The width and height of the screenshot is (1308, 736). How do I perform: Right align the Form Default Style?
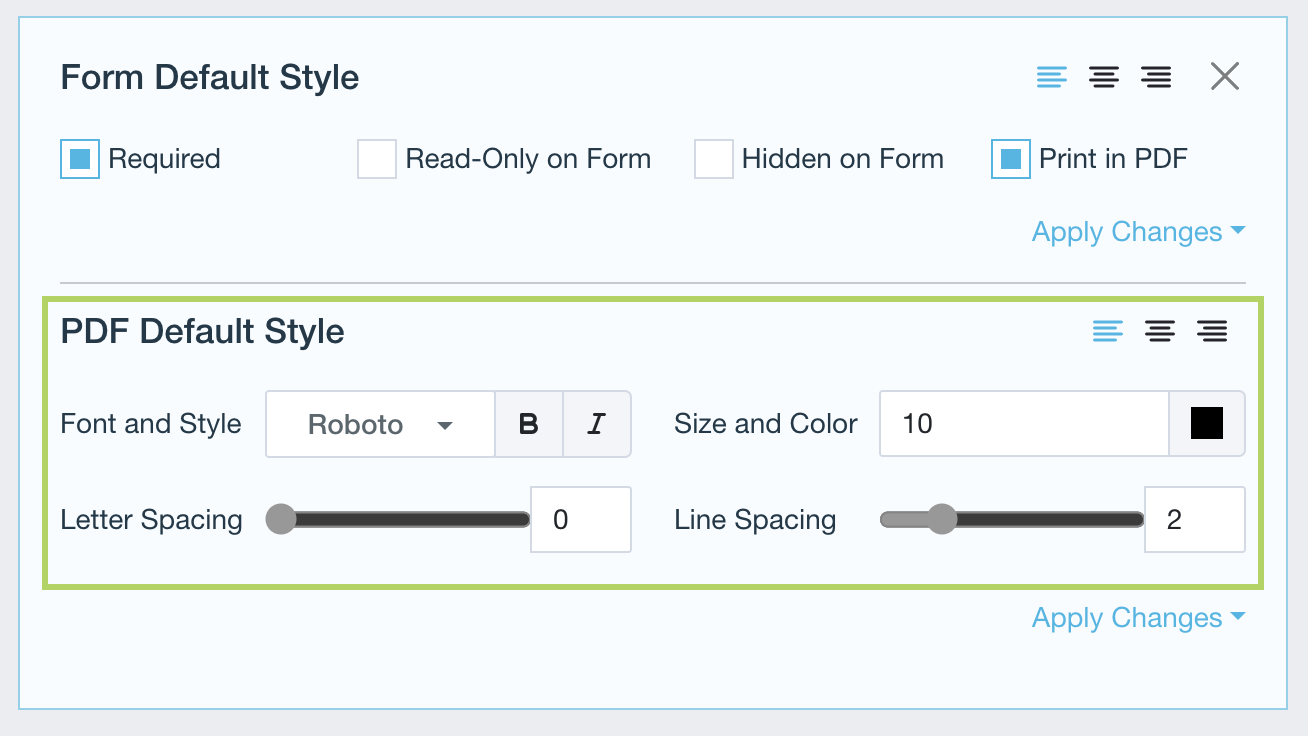click(x=1156, y=77)
